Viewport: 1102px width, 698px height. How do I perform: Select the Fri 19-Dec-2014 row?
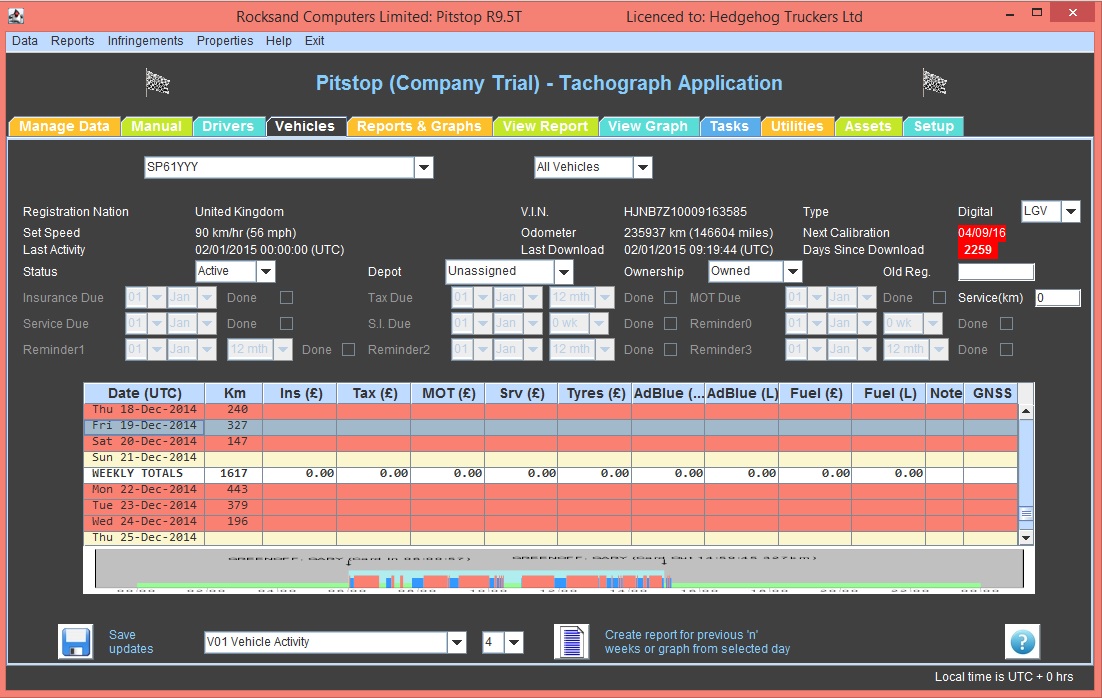[550, 425]
